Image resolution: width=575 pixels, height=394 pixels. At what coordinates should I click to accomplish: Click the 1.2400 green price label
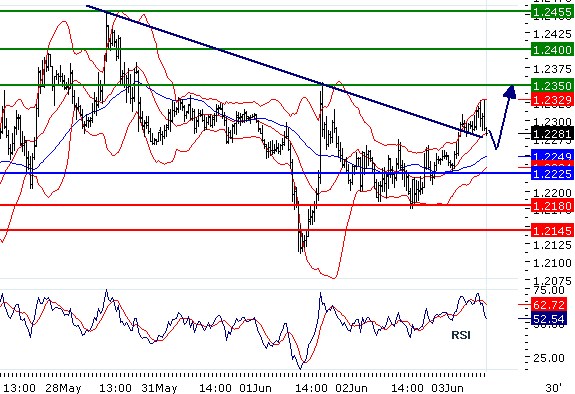(x=552, y=49)
